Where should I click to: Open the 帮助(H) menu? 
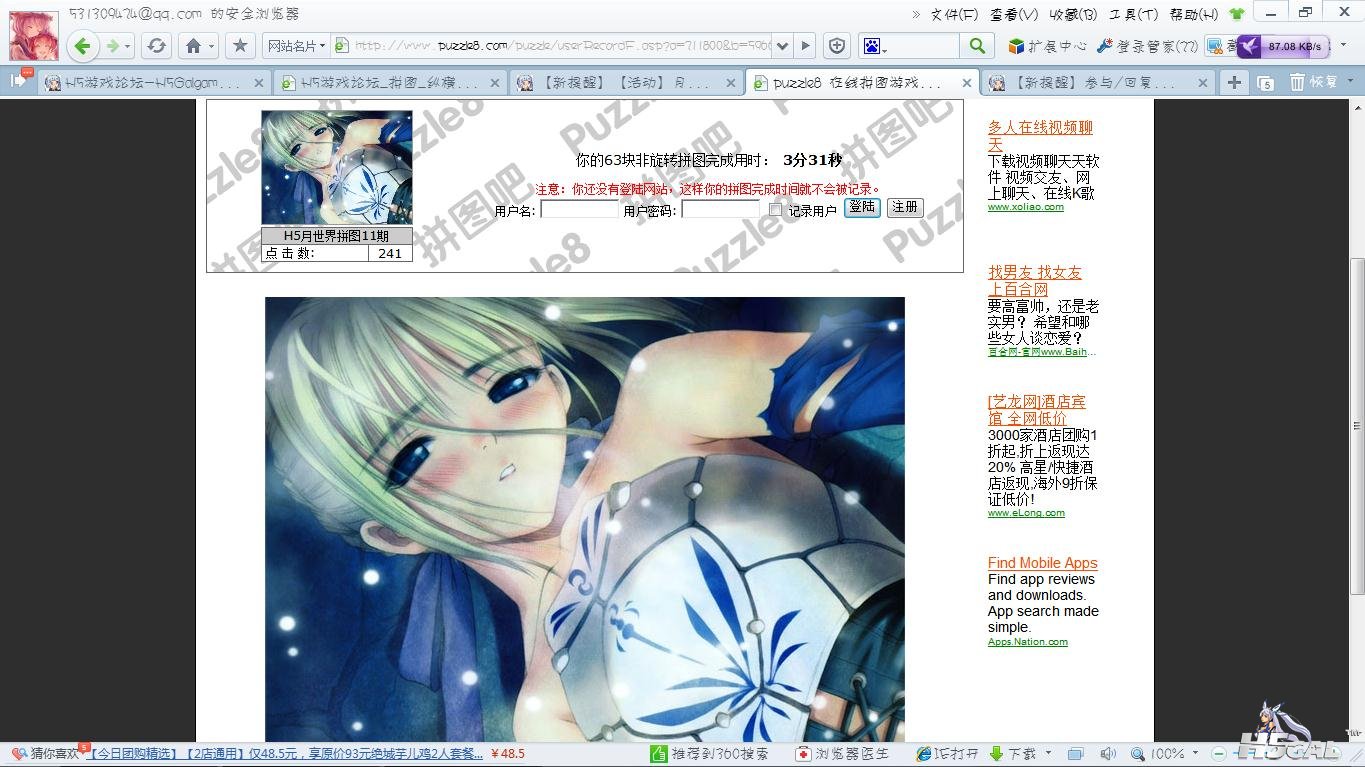tap(1194, 14)
